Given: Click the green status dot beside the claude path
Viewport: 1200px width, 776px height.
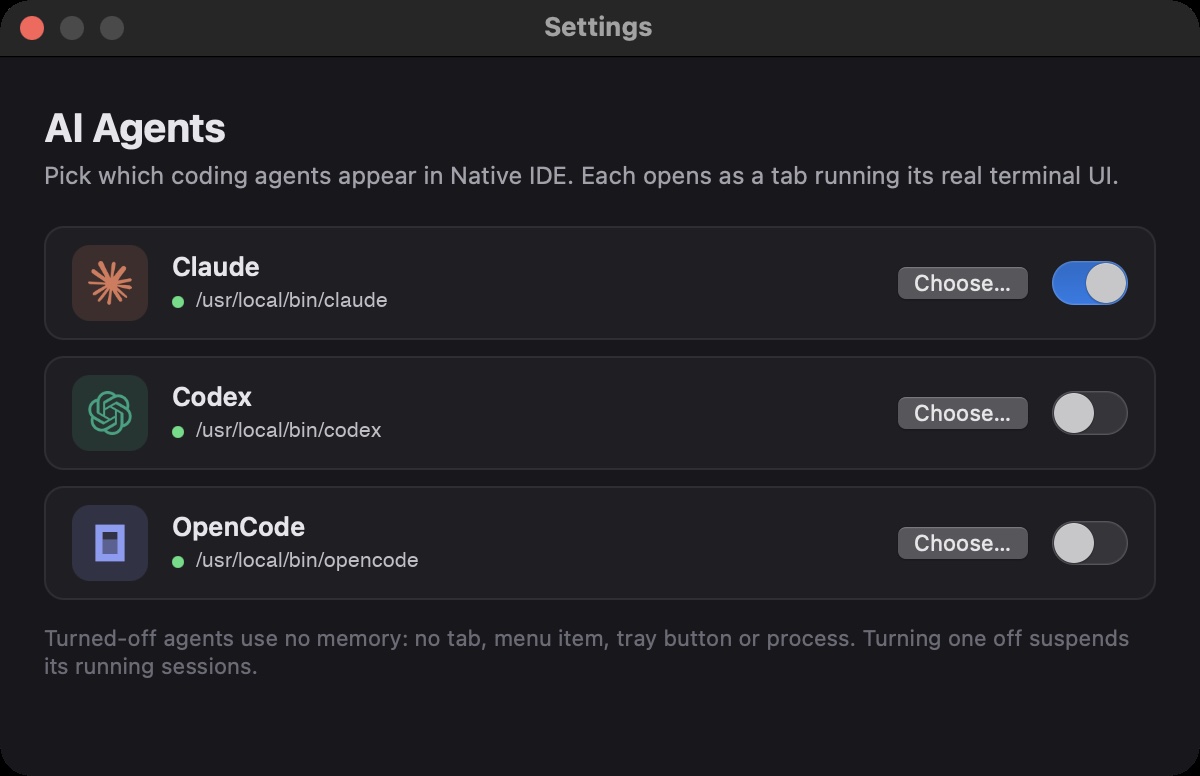Looking at the screenshot, I should pos(178,301).
